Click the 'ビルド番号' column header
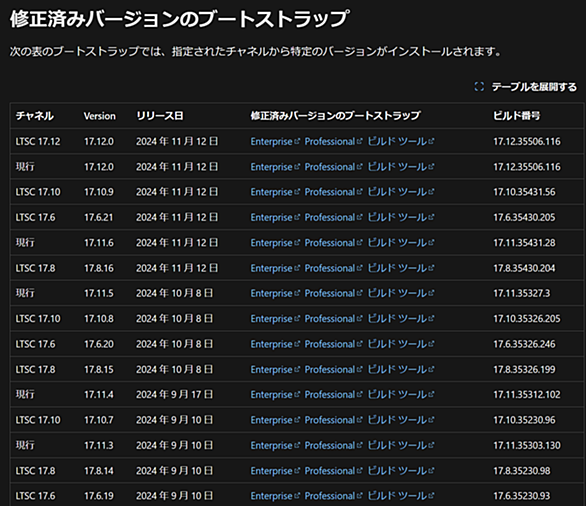The height and width of the screenshot is (506, 586). pyautogui.click(x=516, y=116)
